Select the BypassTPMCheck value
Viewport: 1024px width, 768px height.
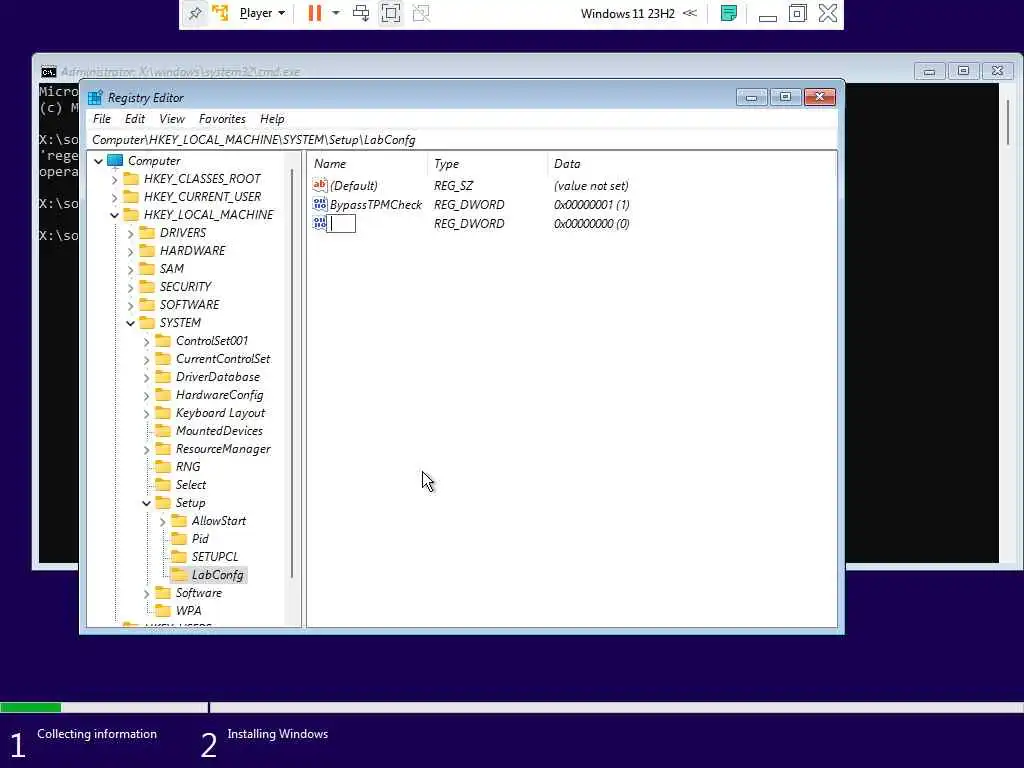[376, 204]
